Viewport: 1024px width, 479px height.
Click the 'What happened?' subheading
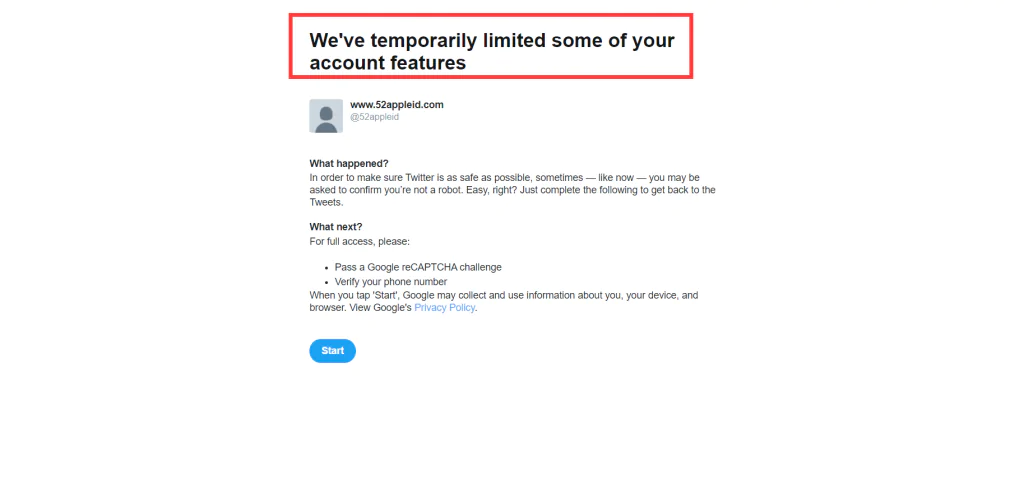349,163
